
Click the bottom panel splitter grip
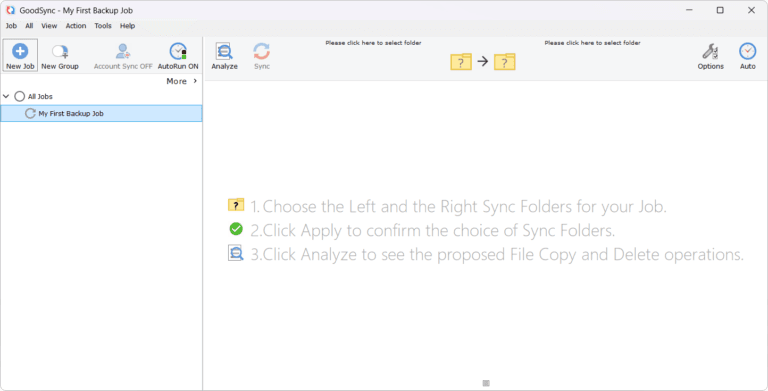[x=486, y=383]
